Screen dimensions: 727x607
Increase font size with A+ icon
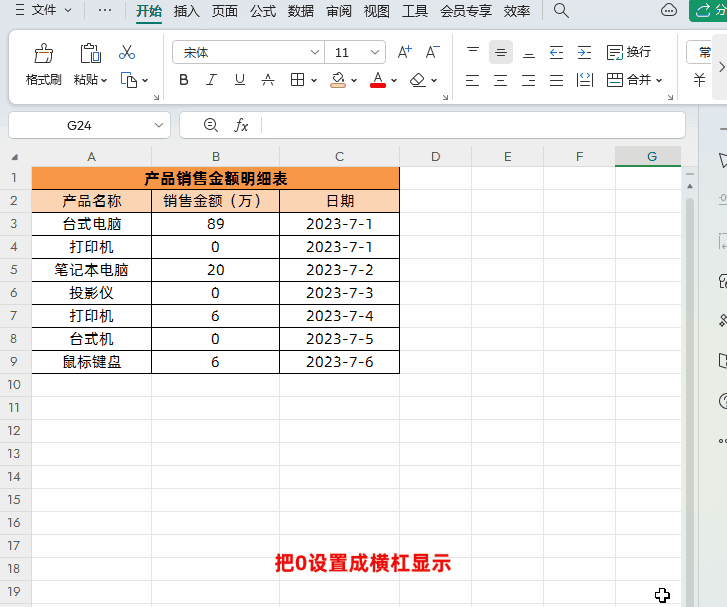[404, 52]
